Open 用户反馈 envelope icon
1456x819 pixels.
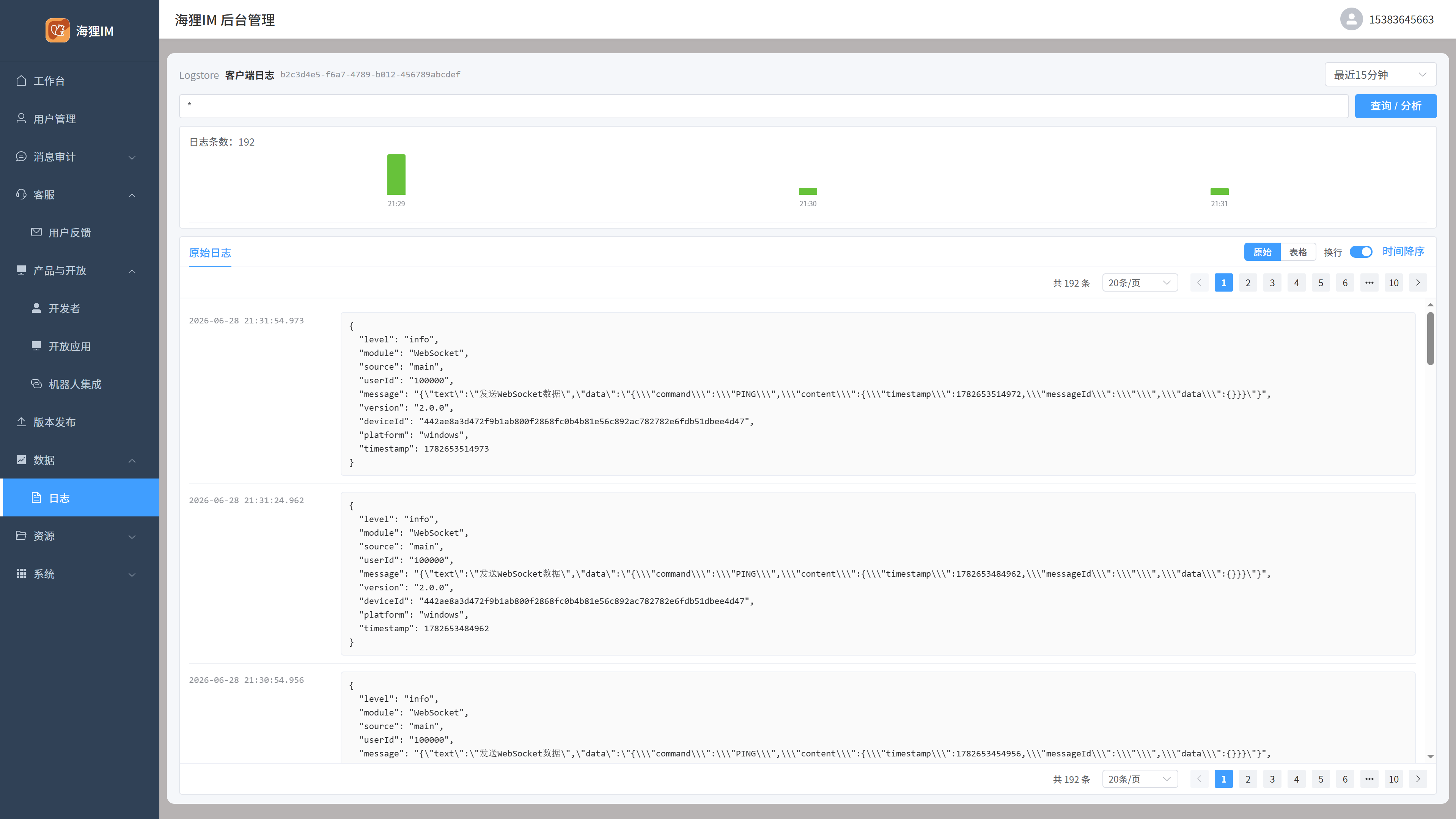(36, 232)
